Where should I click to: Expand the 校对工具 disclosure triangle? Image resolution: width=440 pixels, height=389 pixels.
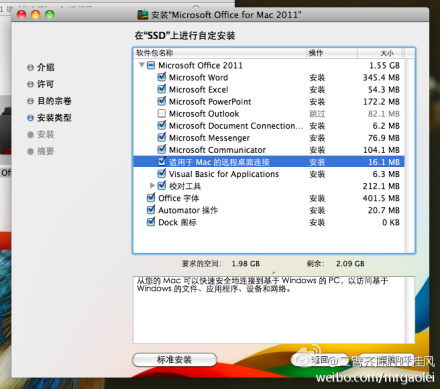152,185
